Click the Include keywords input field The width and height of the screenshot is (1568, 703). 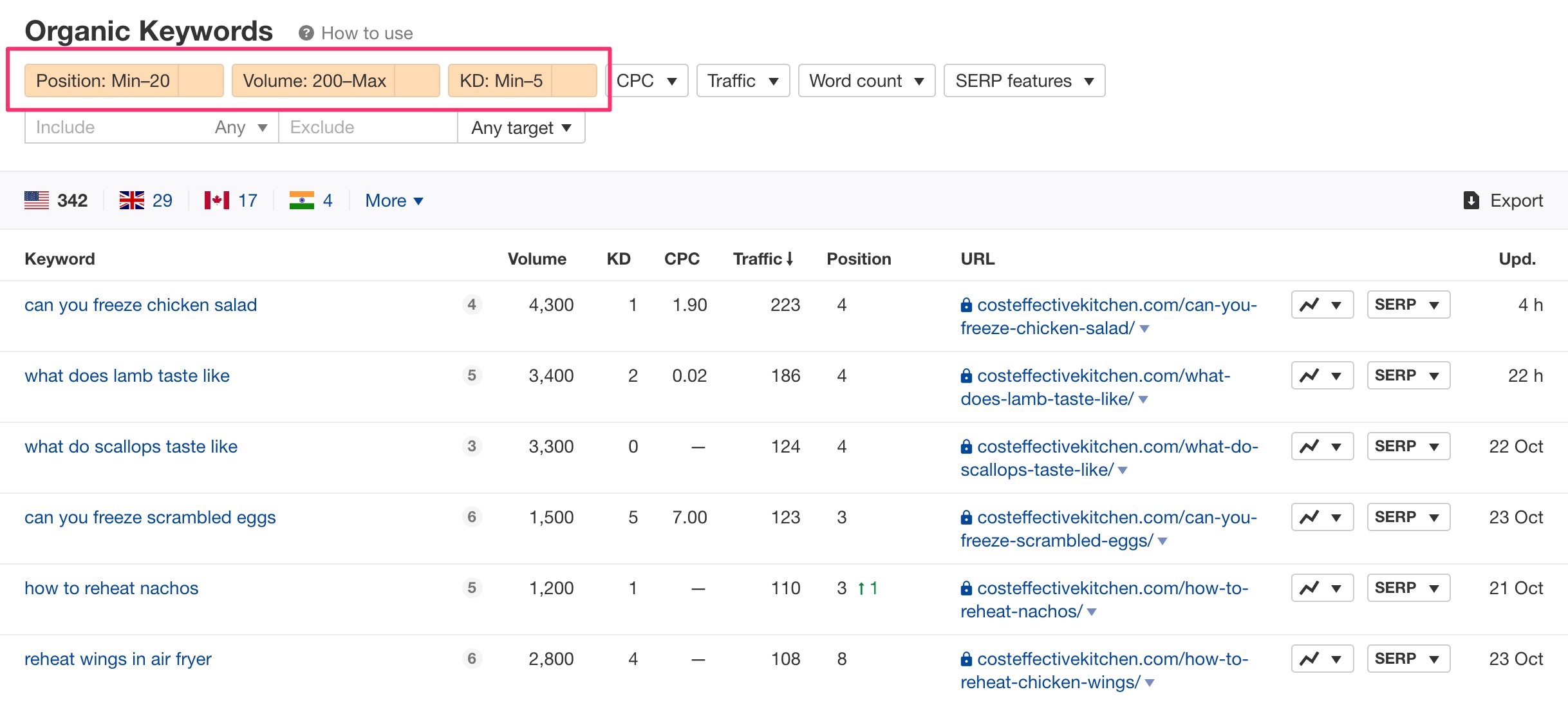click(x=116, y=127)
